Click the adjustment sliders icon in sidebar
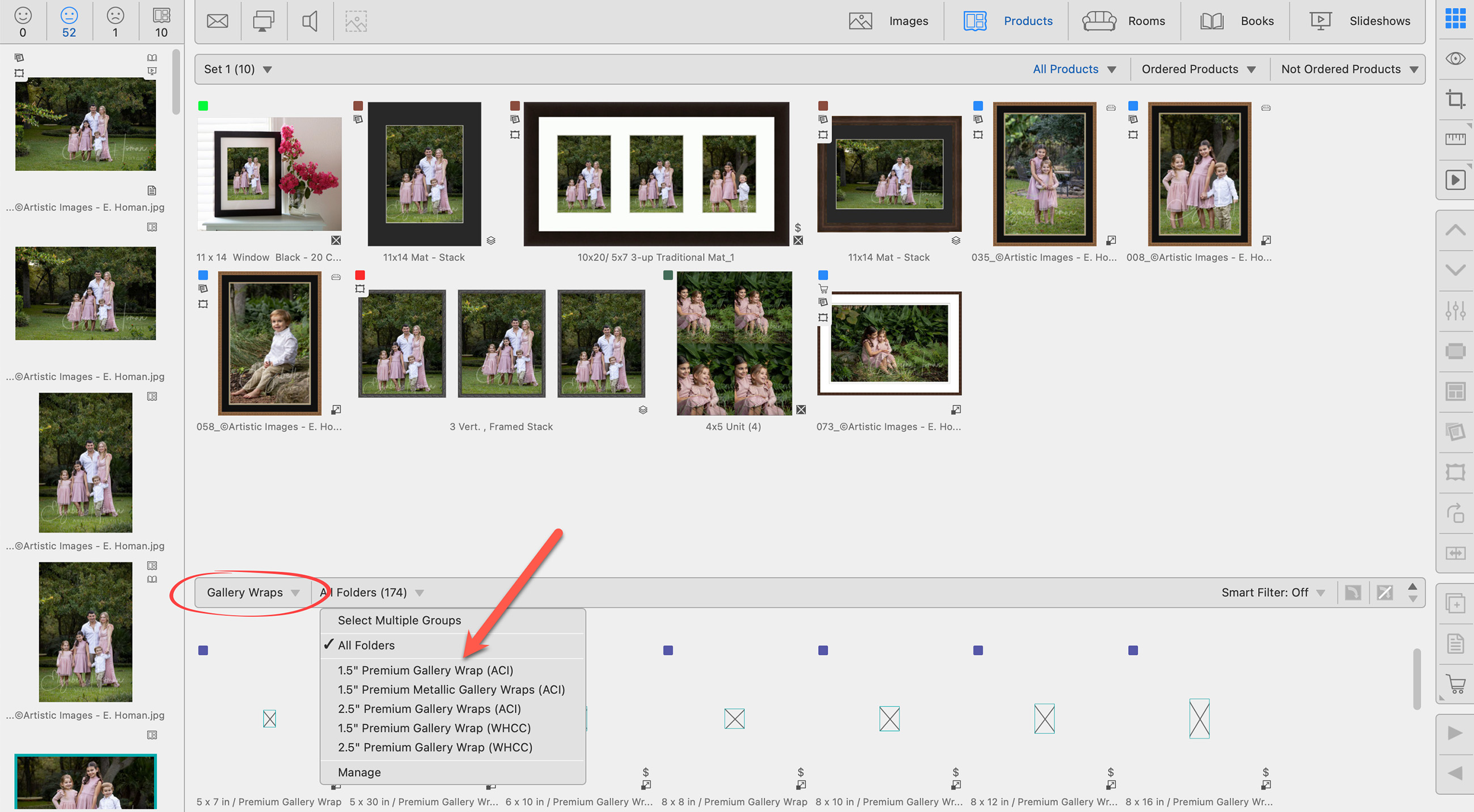This screenshot has width=1474, height=812. pyautogui.click(x=1455, y=311)
